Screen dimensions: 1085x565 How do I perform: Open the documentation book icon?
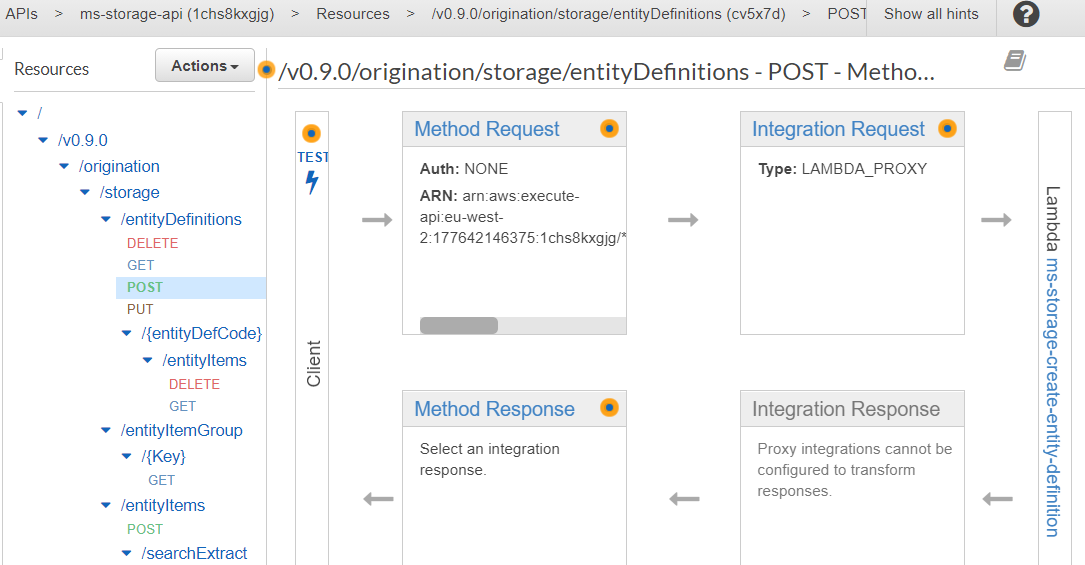tap(1015, 61)
